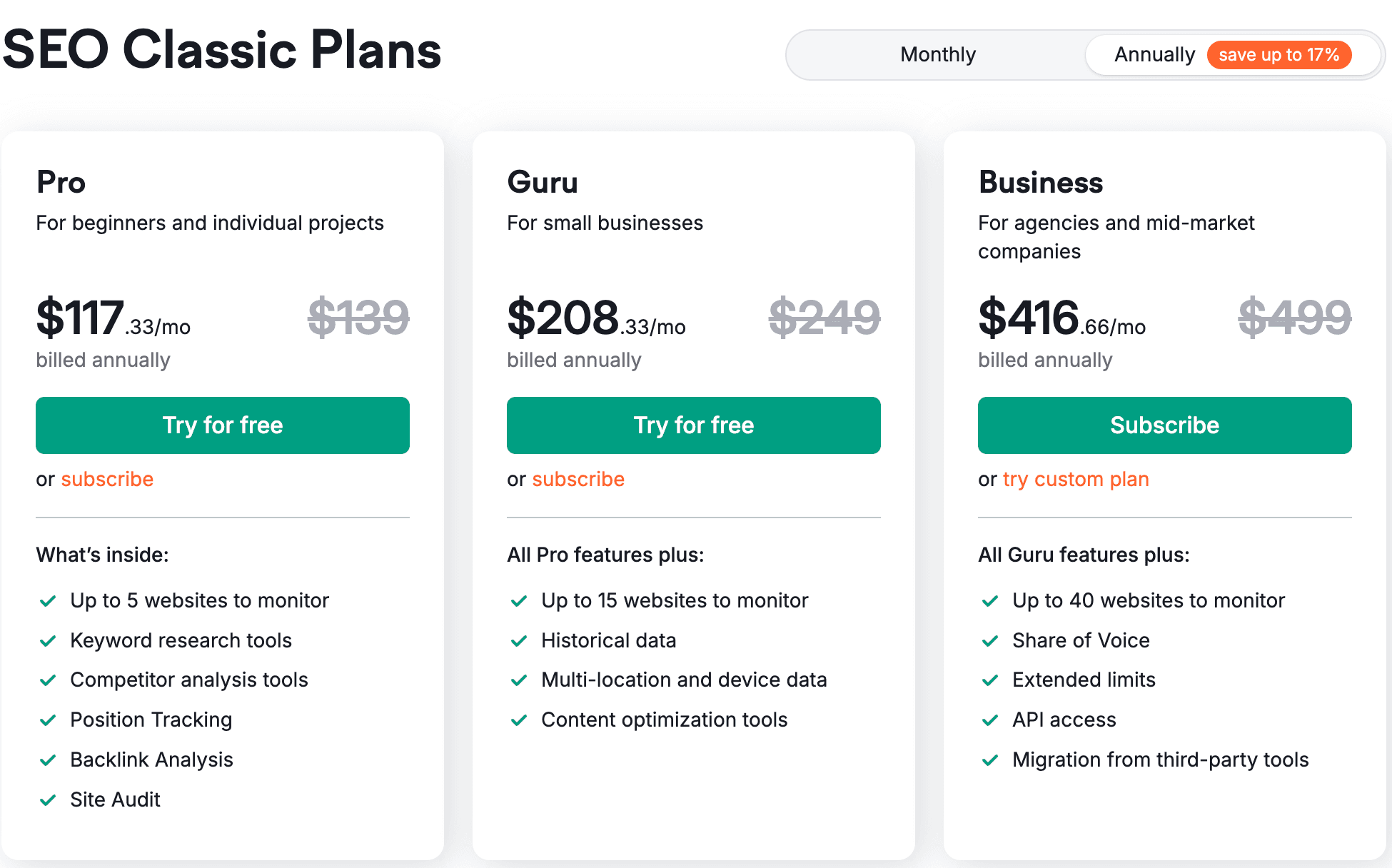Viewport: 1392px width, 868px height.
Task: Open the try custom plan link
Action: click(1075, 479)
